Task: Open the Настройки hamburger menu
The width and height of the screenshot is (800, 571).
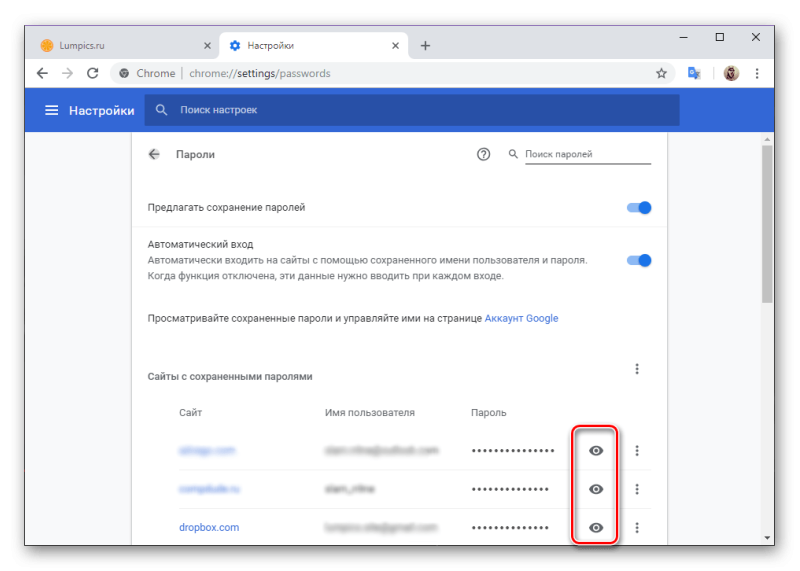Action: pyautogui.click(x=52, y=110)
